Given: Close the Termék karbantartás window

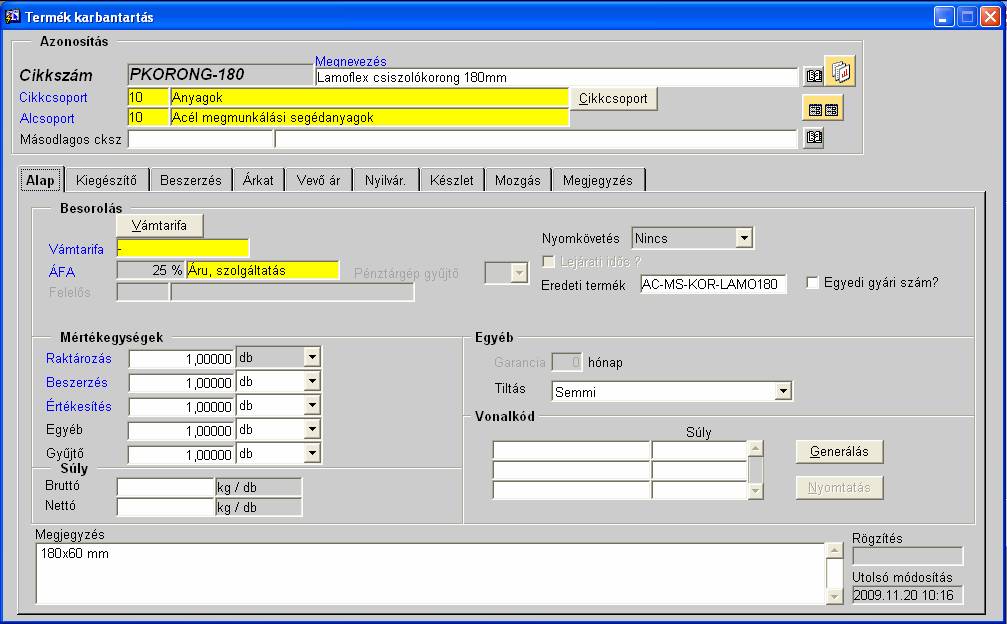Looking at the screenshot, I should (x=990, y=17).
